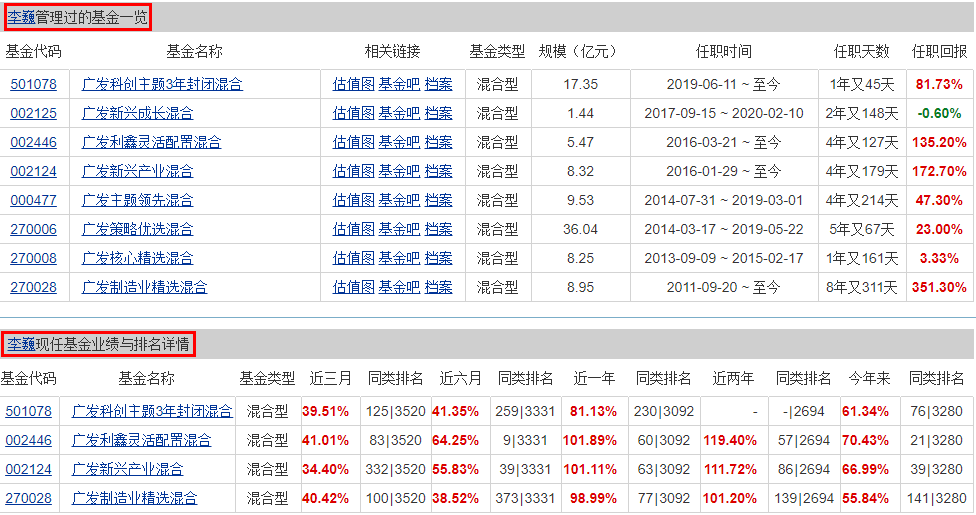Open 估值图 link for fund 501078
The width and height of the screenshot is (976, 515).
354,84
